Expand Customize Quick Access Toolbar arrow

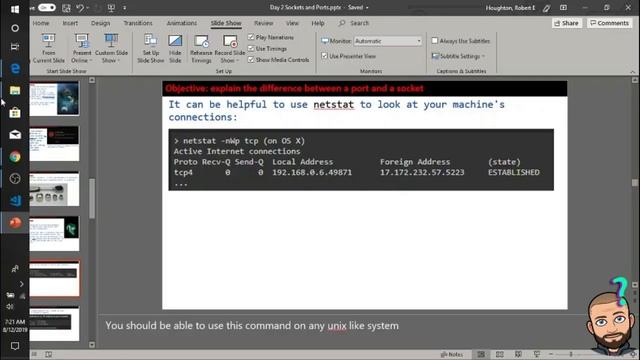[x=124, y=8]
